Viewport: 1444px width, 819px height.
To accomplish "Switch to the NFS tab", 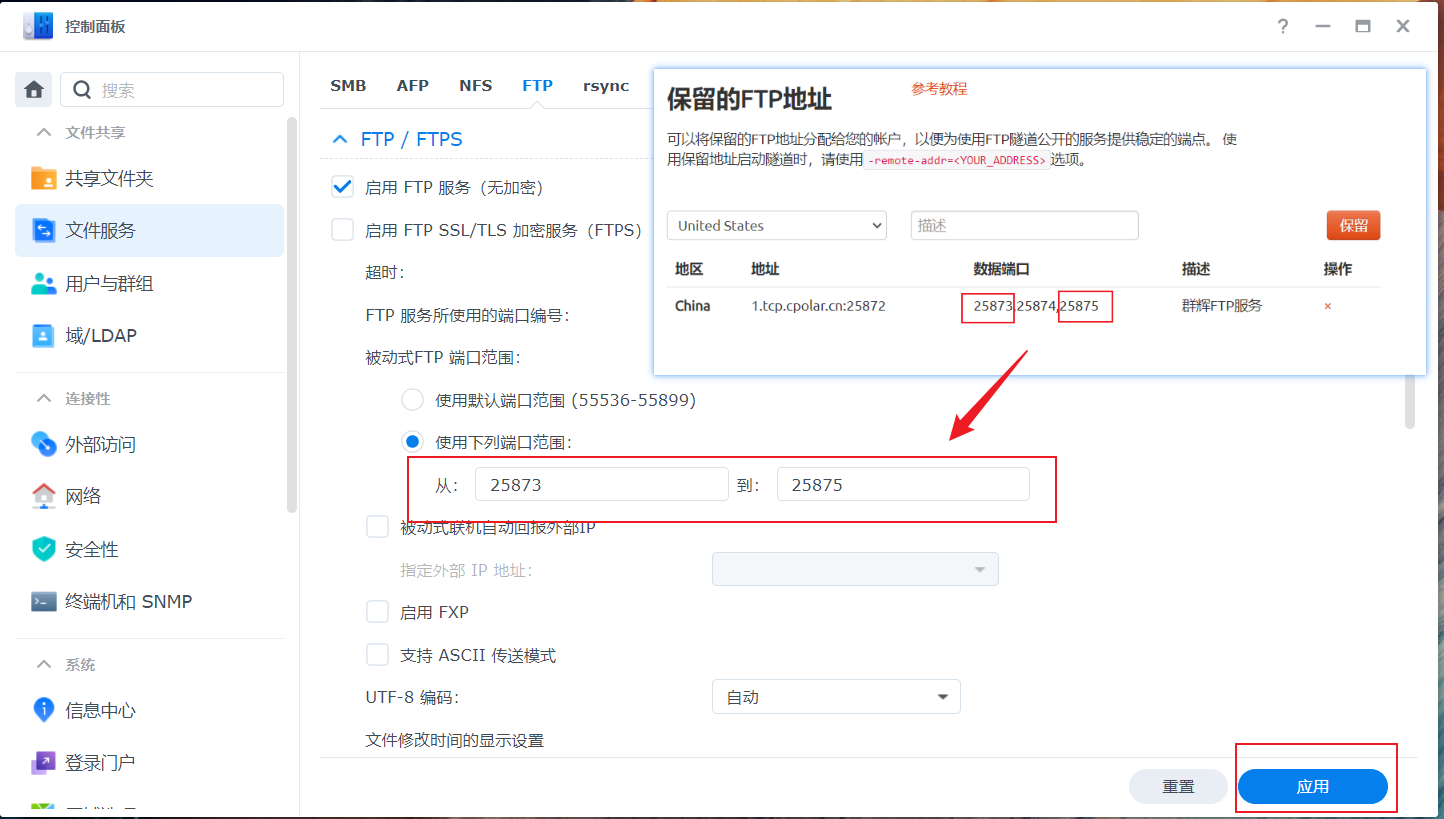I will pos(476,86).
